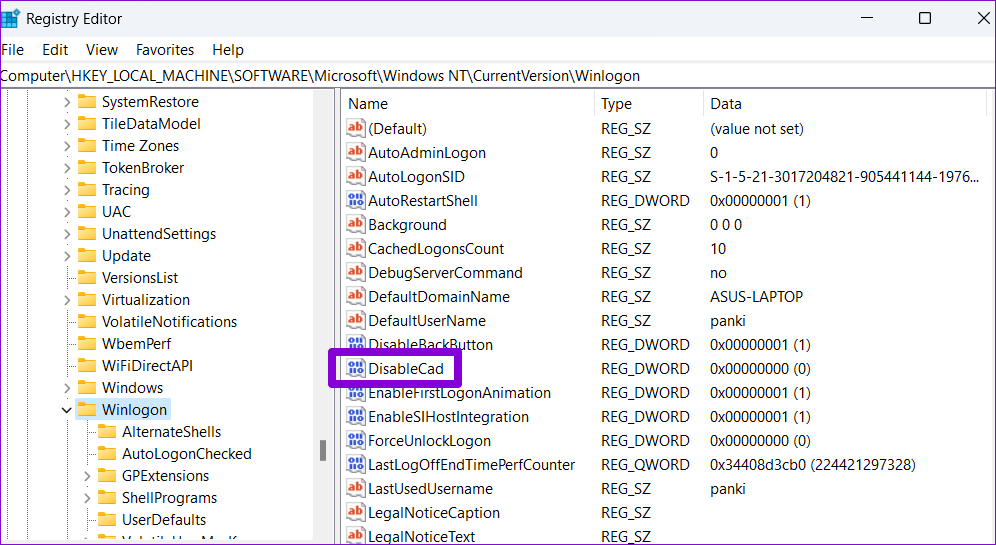Click the EnableSIHostIntegration DWORD icon
This screenshot has height=545, width=996.
[x=356, y=417]
